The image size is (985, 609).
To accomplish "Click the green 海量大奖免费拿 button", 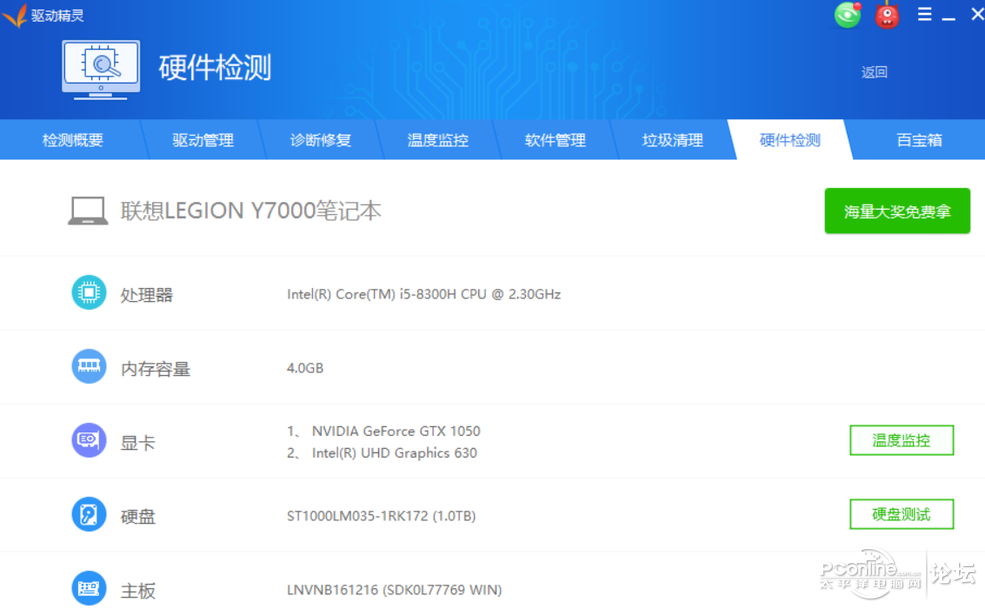I will pos(897,211).
